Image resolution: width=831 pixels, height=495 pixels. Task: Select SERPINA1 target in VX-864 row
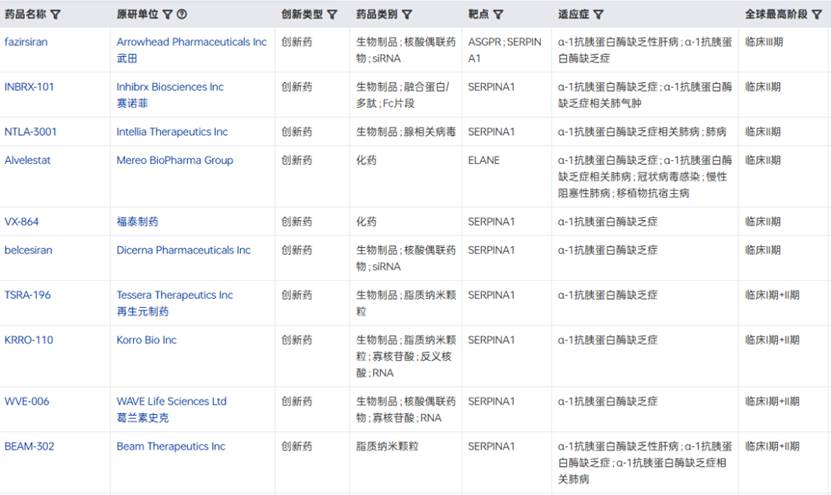pyautogui.click(x=491, y=222)
